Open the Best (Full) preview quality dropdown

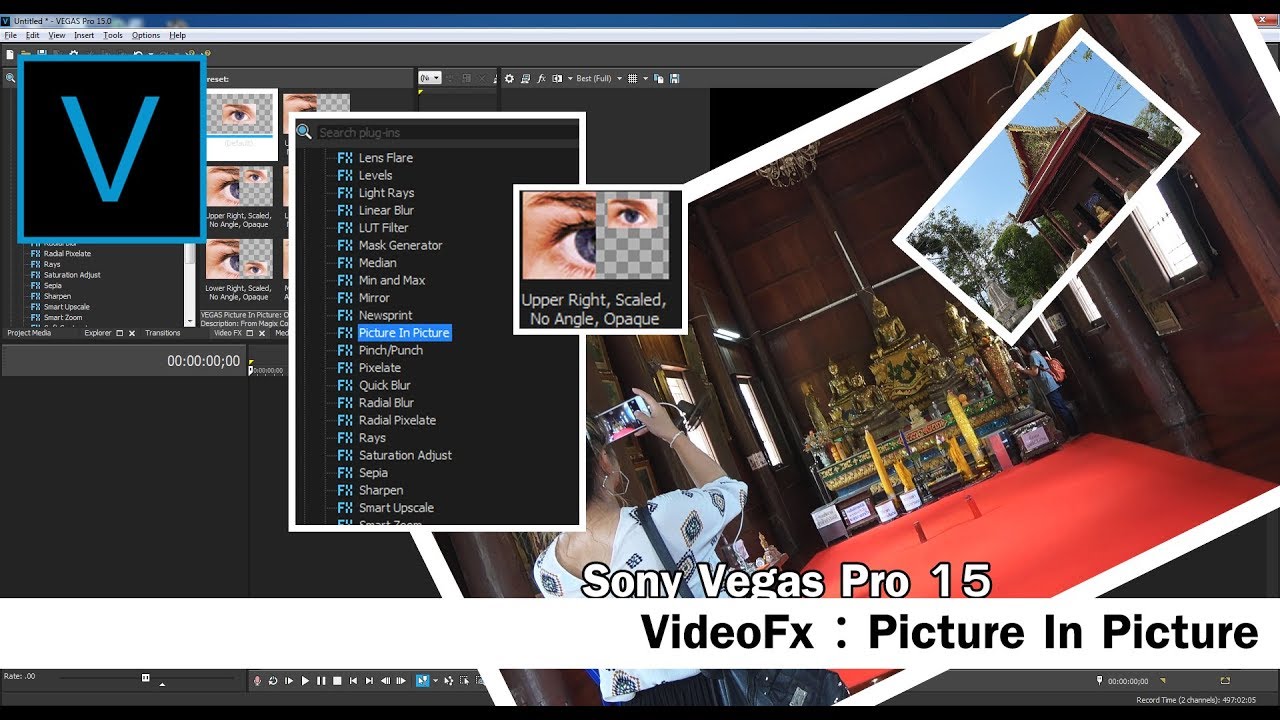(x=599, y=78)
